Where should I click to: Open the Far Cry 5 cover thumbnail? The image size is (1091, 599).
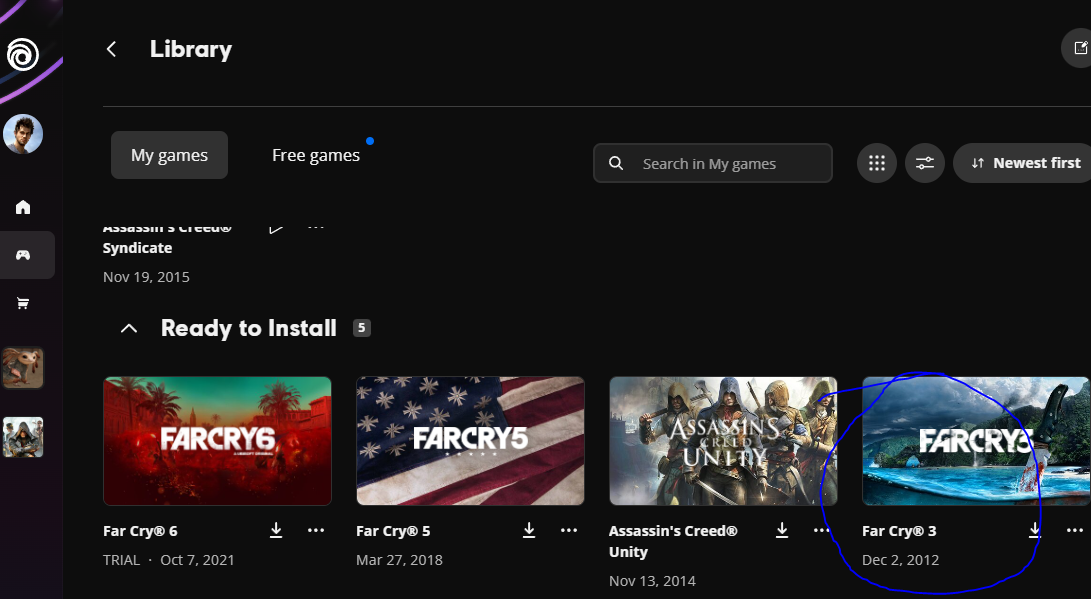pyautogui.click(x=470, y=441)
